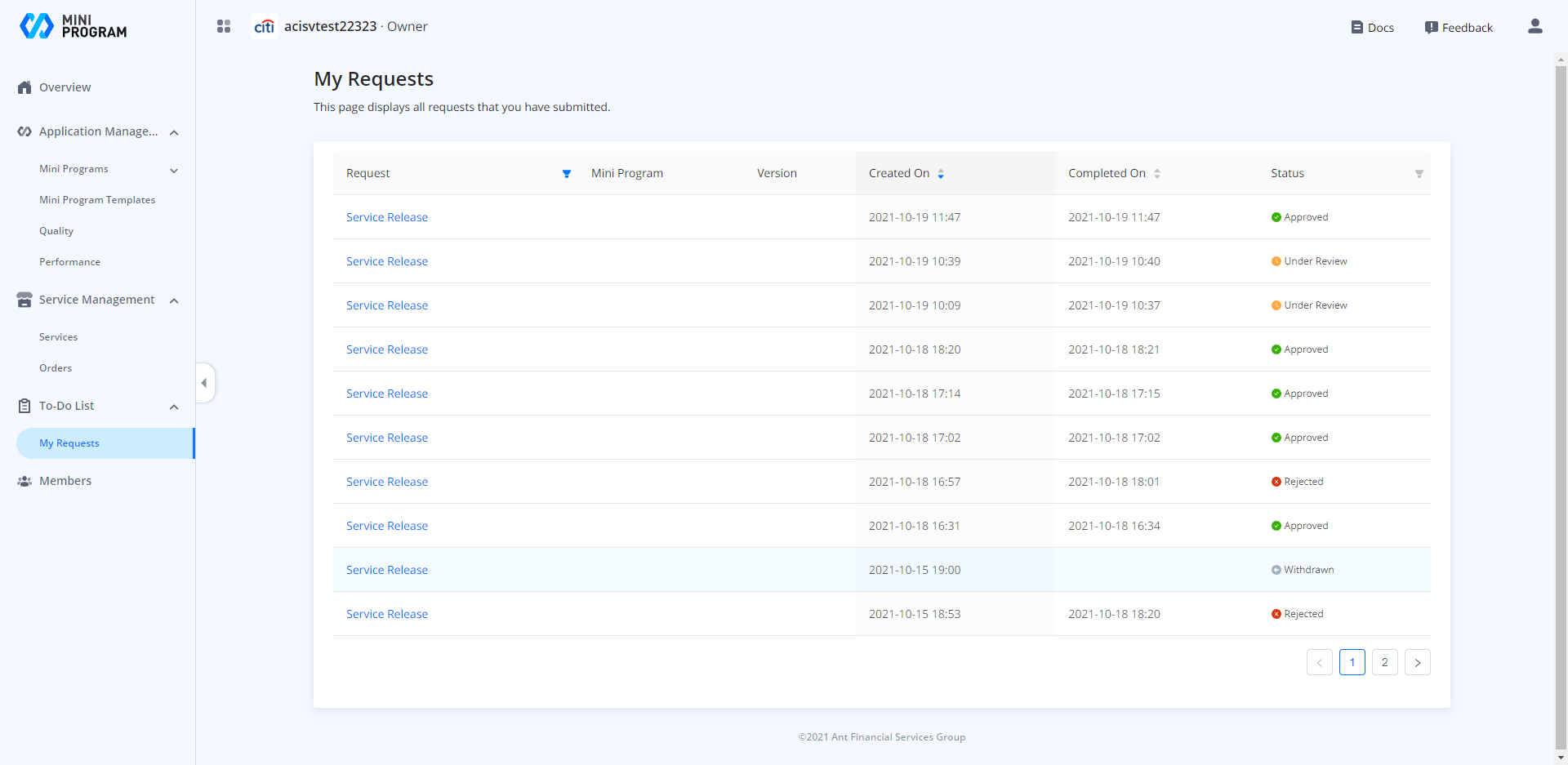This screenshot has height=765, width=1568.
Task: Open the user profile avatar icon
Action: (1535, 27)
